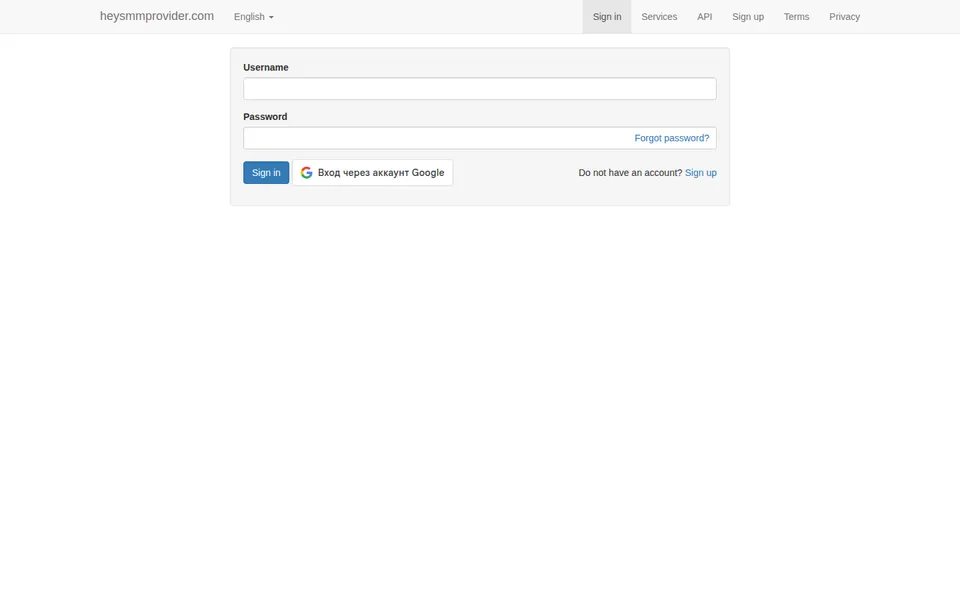Click the Вход через аккаунт Google button
The height and width of the screenshot is (600, 960).
pyautogui.click(x=372, y=173)
